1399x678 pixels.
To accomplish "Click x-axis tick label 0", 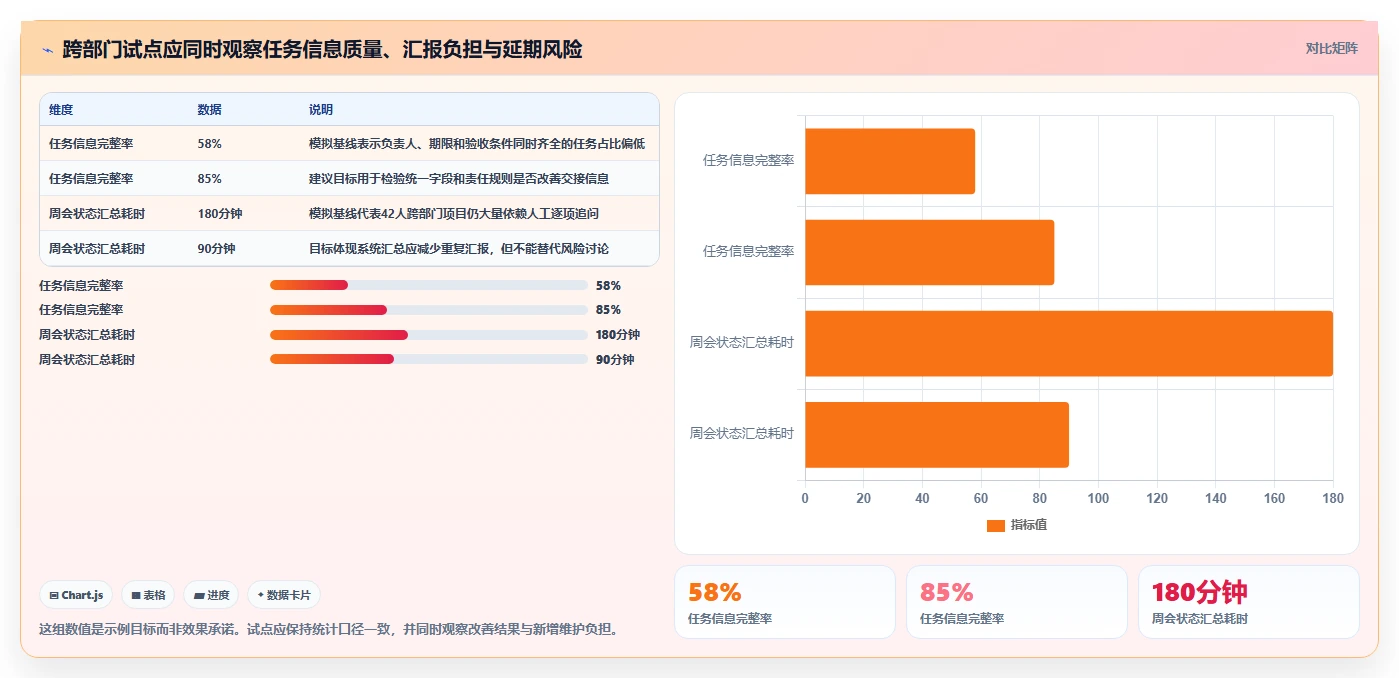I will coord(805,498).
